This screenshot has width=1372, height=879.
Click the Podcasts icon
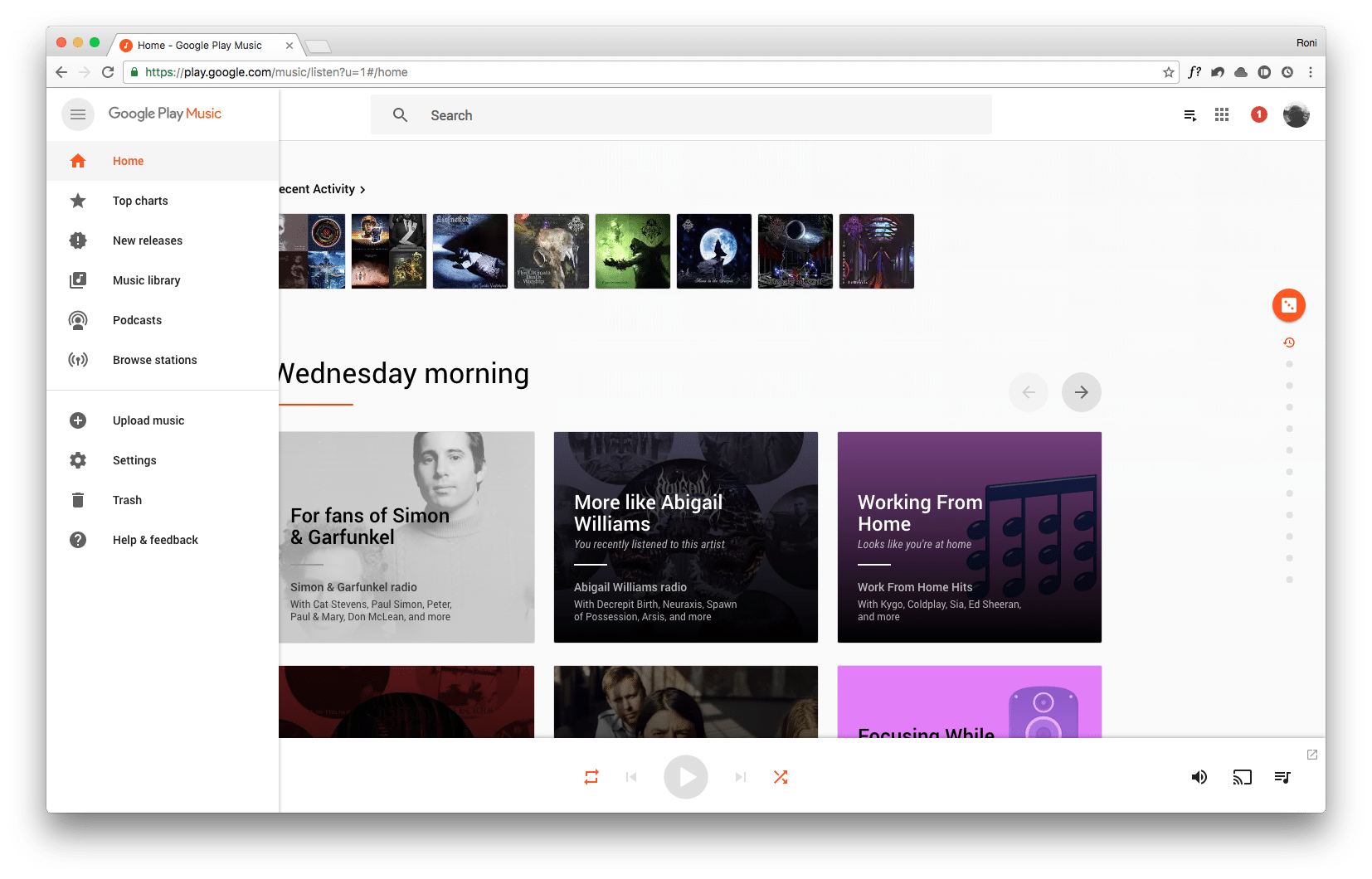point(78,320)
